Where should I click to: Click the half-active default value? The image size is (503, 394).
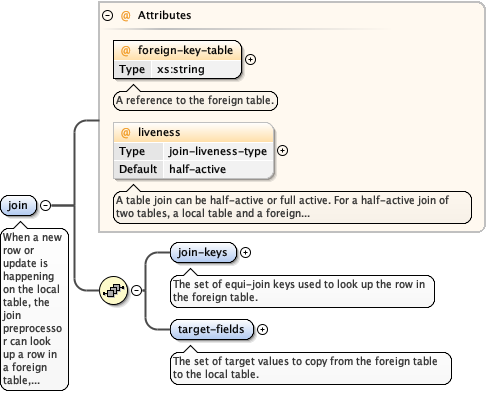click(197, 169)
